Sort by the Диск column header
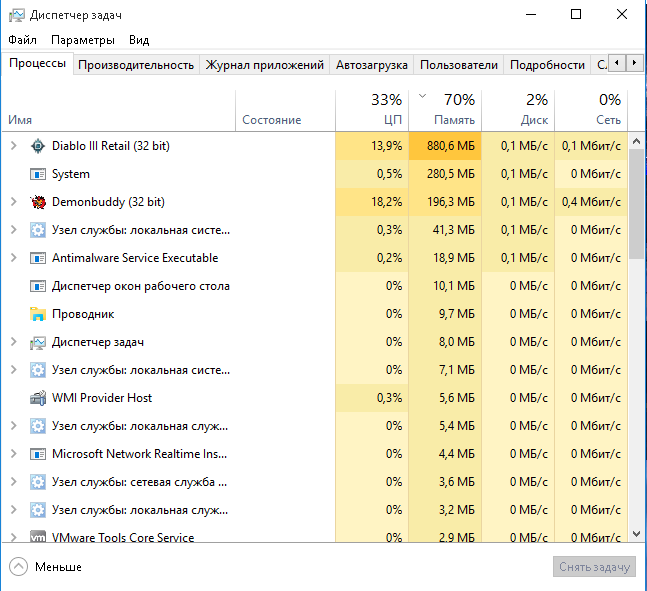 pos(518,111)
